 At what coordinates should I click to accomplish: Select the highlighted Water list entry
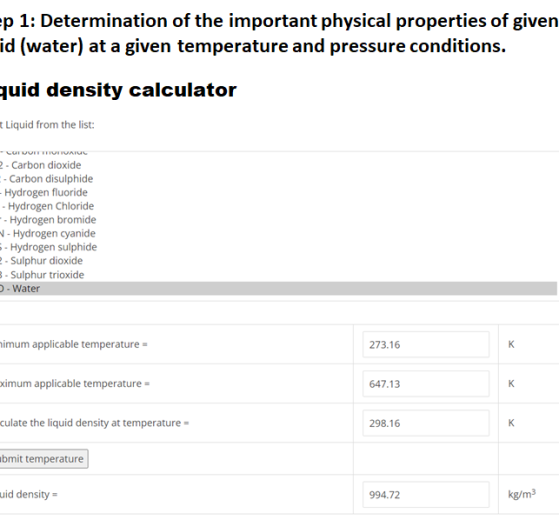(x=278, y=288)
